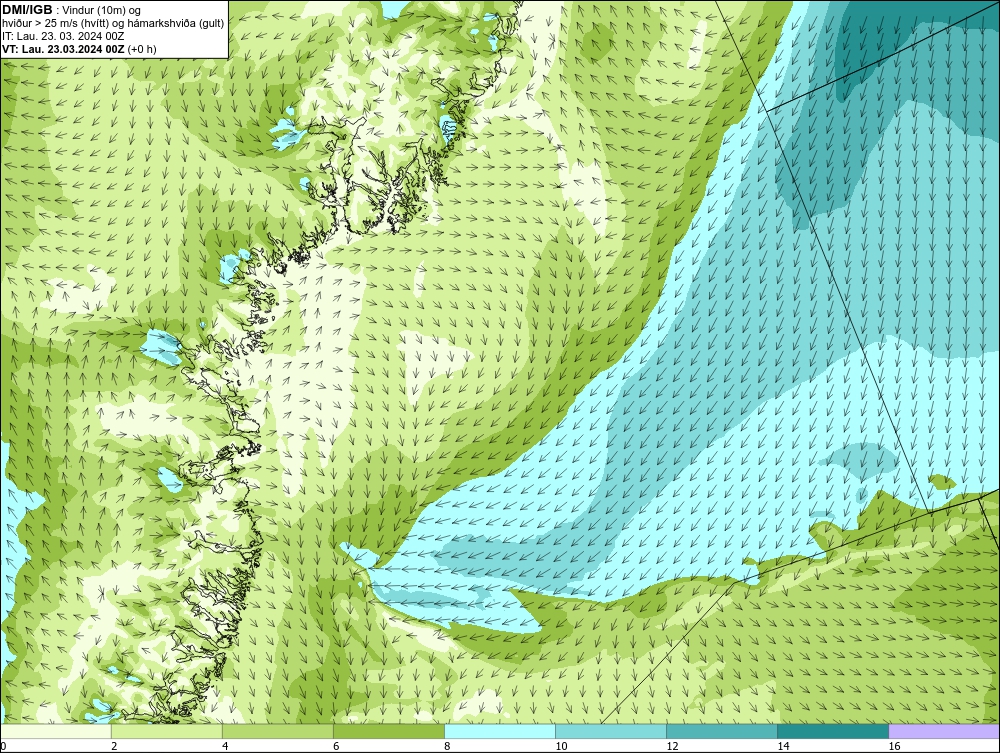Click the 14–16 m/s dark teal swatch

[832, 731]
